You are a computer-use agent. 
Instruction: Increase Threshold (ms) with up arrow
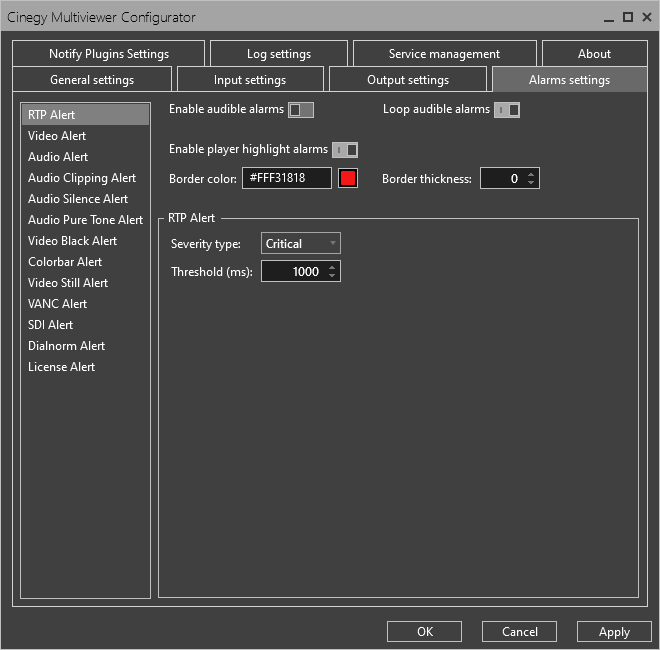coord(332,268)
